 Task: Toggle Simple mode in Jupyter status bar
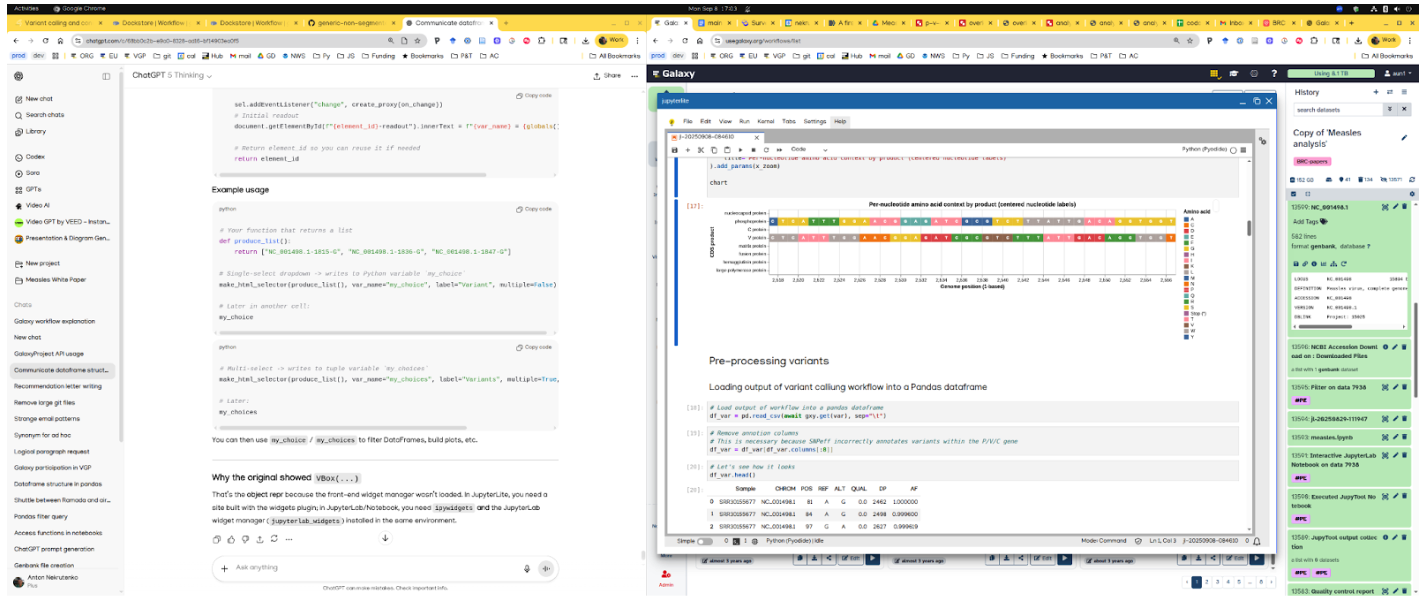pos(704,540)
